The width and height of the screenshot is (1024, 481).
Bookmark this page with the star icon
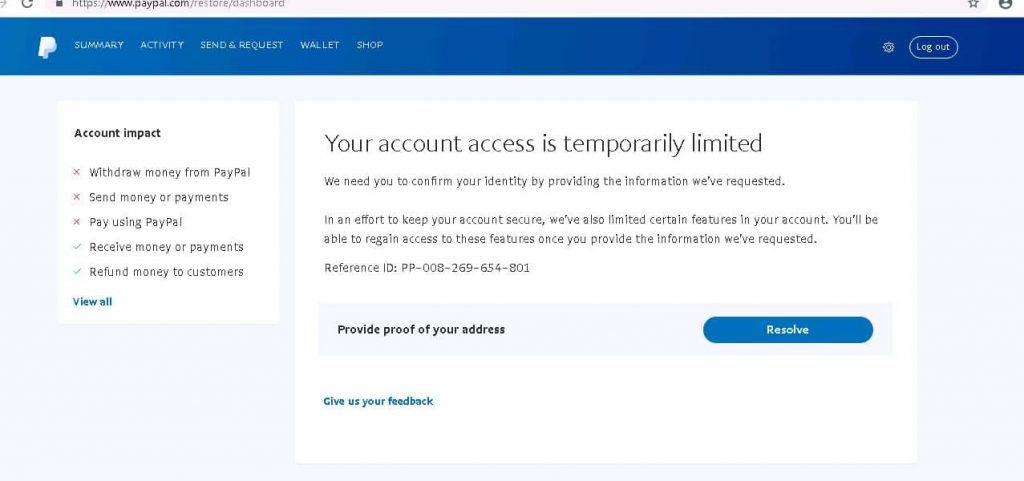point(973,3)
